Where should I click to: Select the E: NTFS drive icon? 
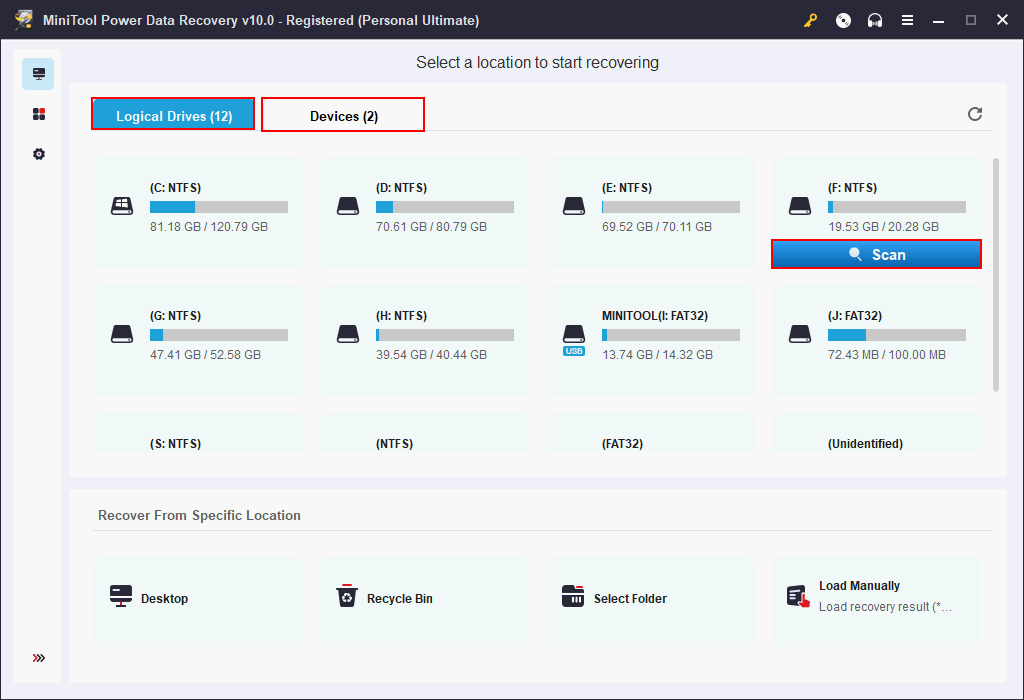(573, 206)
